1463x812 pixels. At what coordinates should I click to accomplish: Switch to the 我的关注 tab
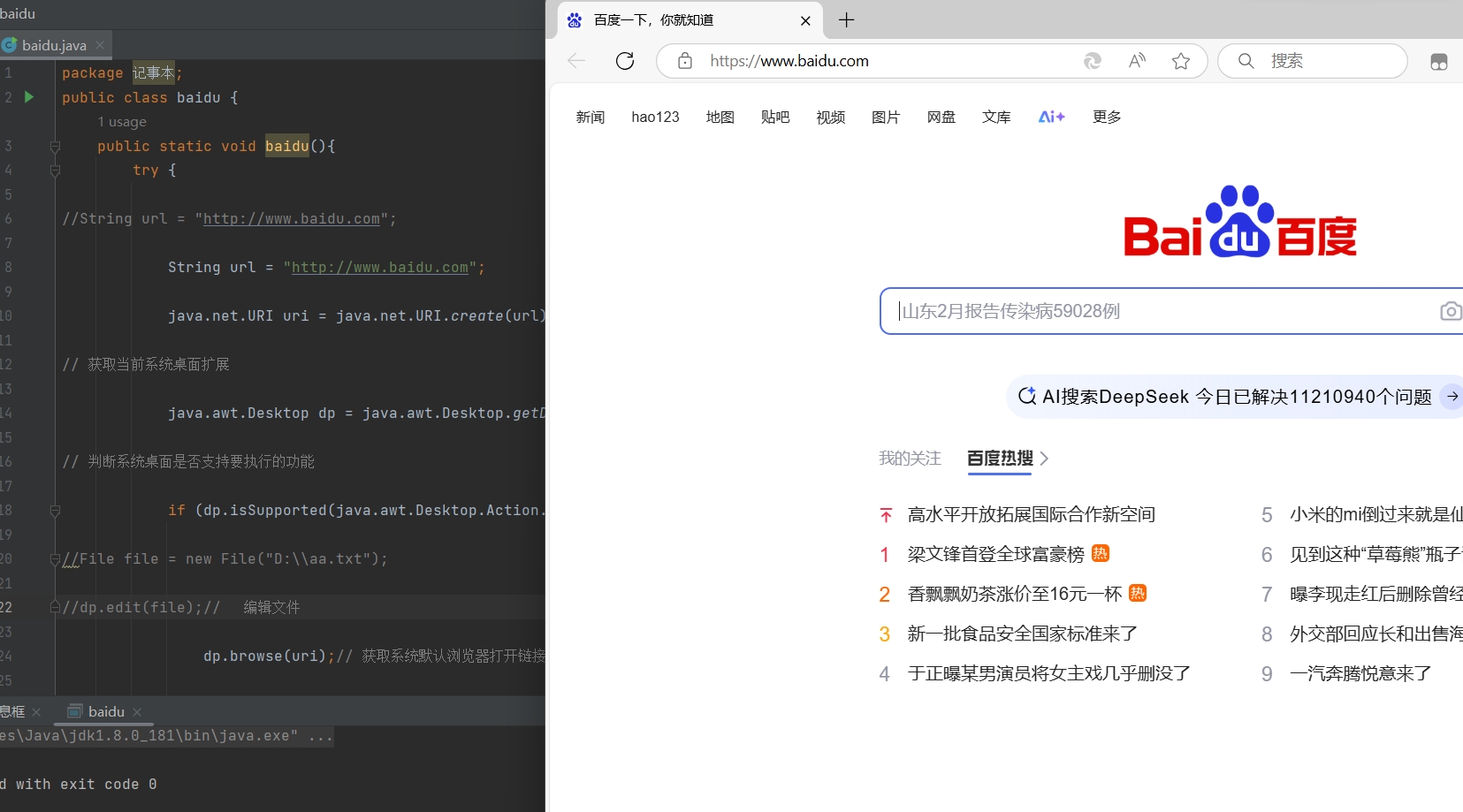[x=910, y=458]
